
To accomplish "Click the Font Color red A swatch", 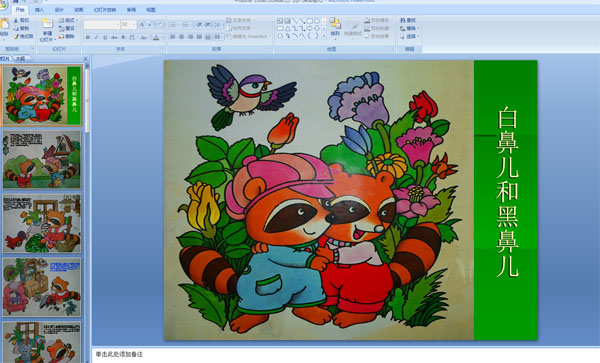I will pyautogui.click(x=156, y=37).
